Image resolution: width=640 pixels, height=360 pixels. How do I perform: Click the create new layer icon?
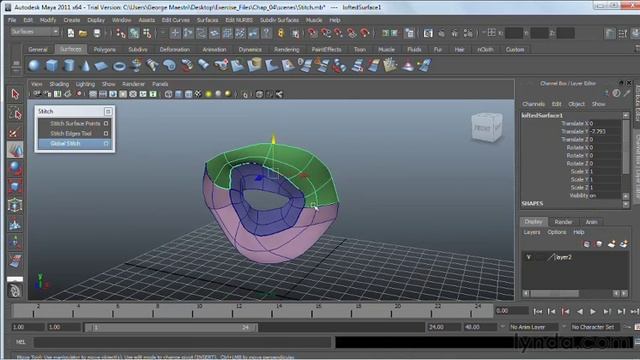[x=611, y=244]
